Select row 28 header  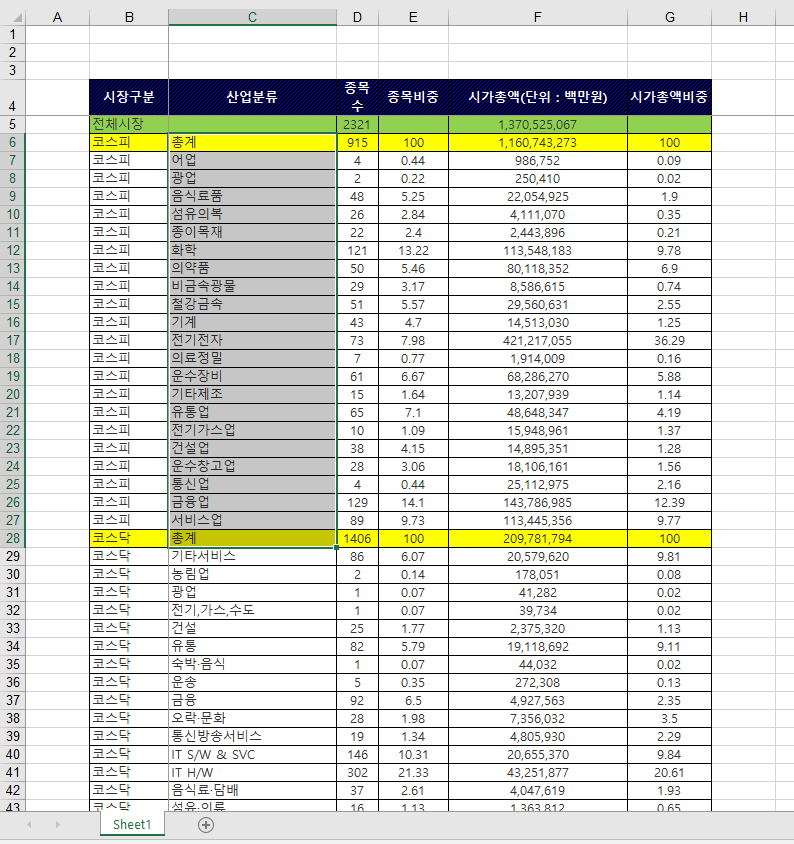click(12, 538)
